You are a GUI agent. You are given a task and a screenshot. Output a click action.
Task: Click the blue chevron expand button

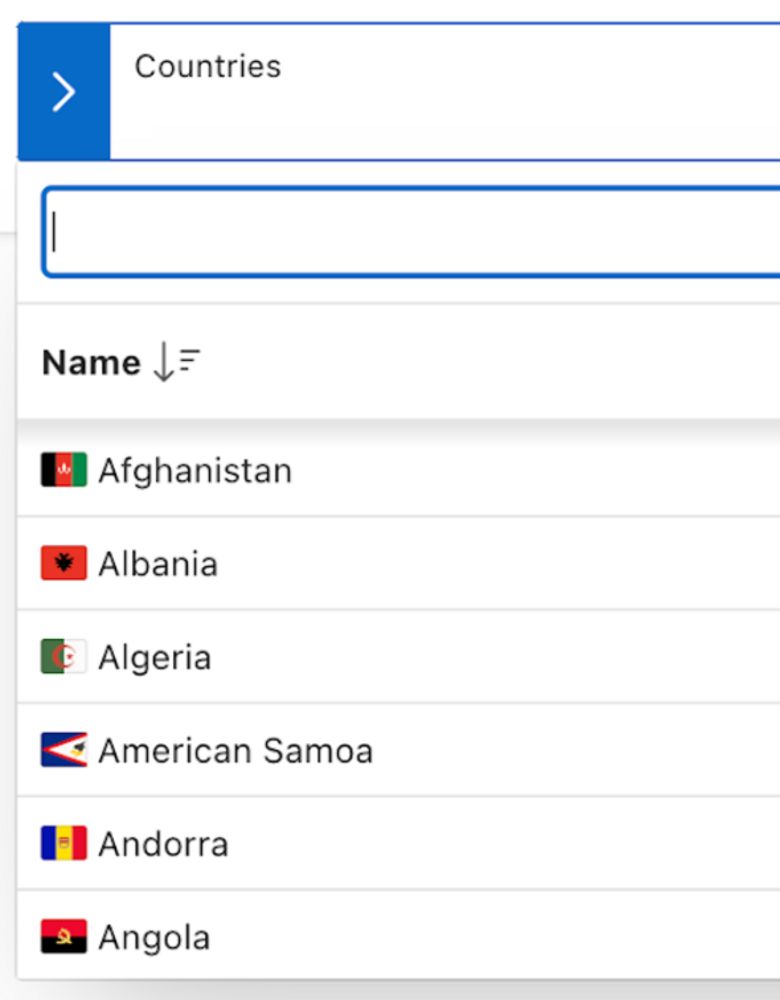tap(64, 91)
